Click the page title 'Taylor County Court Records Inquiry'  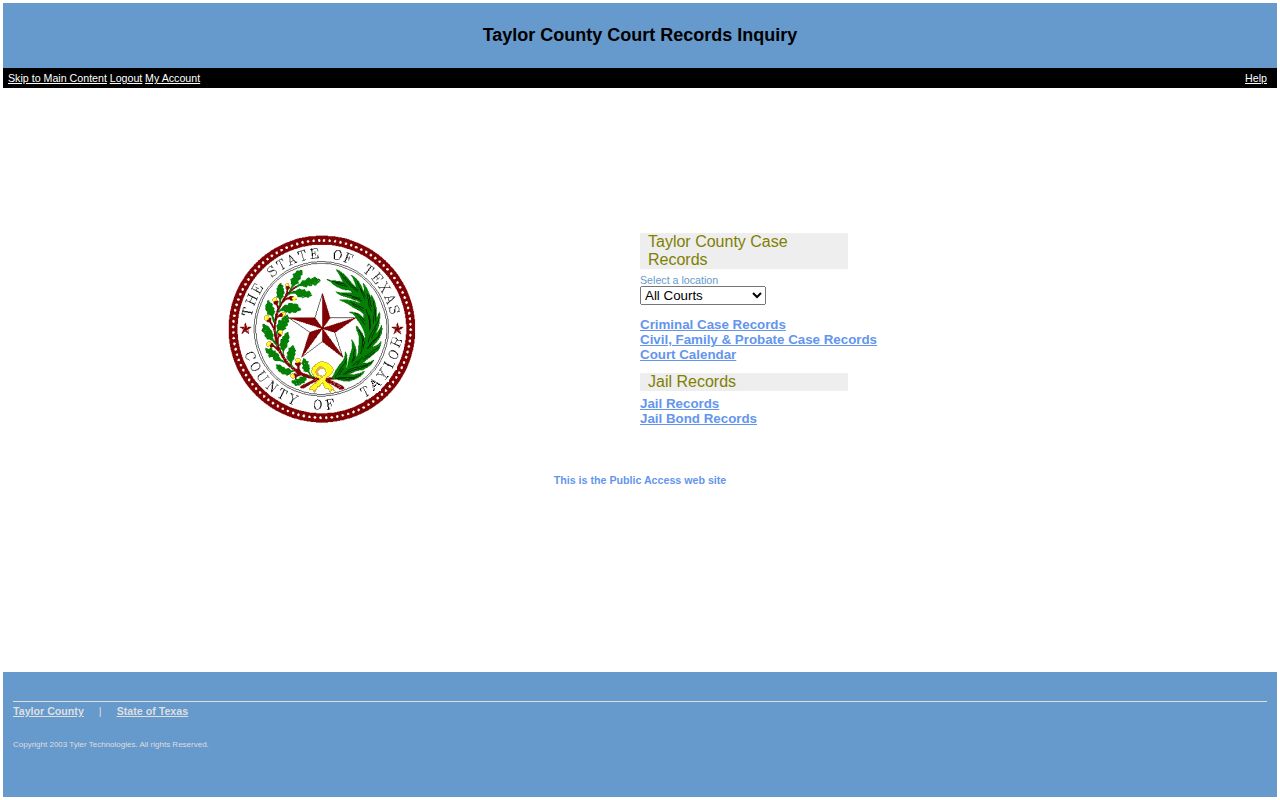click(640, 35)
